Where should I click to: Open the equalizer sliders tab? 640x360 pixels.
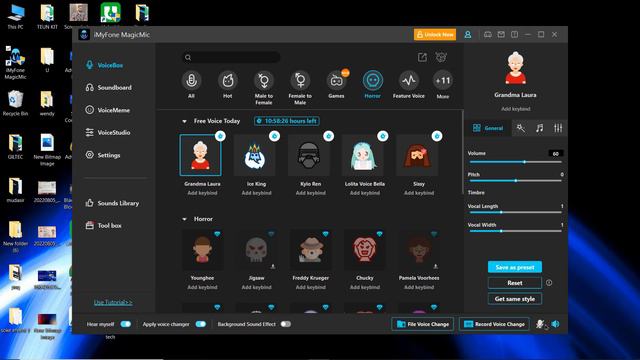[x=558, y=128]
